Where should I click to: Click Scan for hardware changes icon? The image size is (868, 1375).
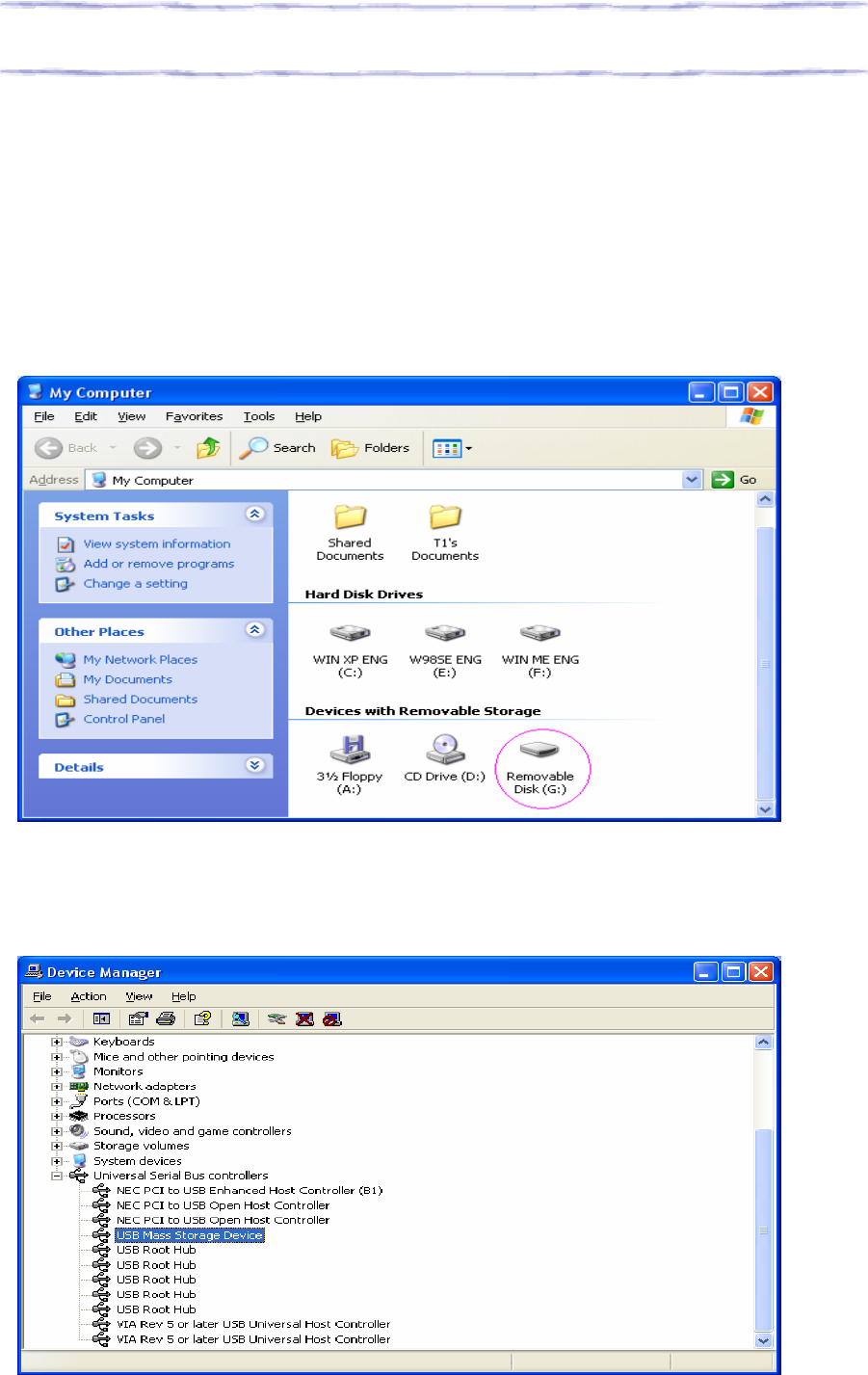240,1018
